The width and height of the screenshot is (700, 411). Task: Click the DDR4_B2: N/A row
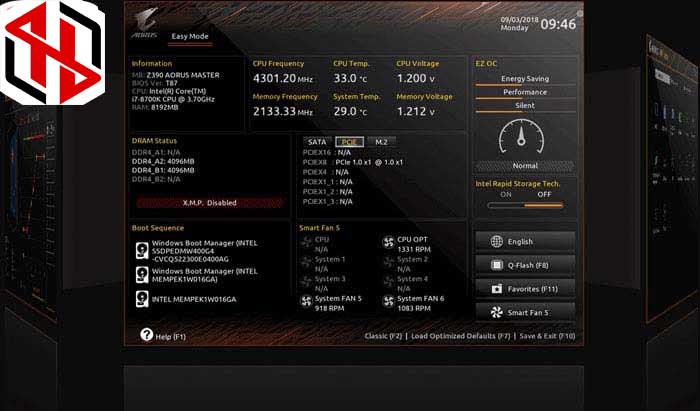click(156, 179)
